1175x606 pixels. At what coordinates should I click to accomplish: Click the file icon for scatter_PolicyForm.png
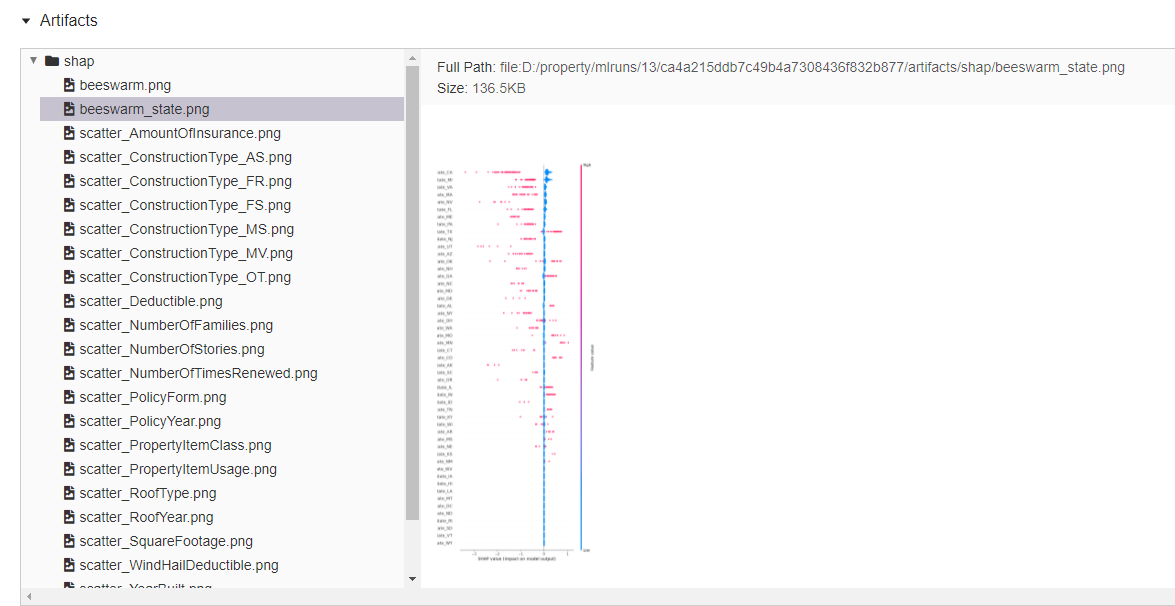pyautogui.click(x=70, y=397)
